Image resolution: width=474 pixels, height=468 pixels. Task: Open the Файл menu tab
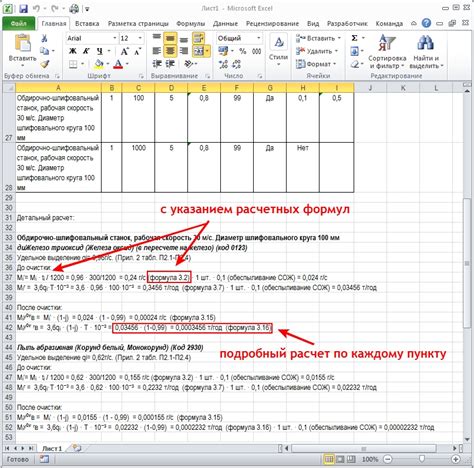19,24
